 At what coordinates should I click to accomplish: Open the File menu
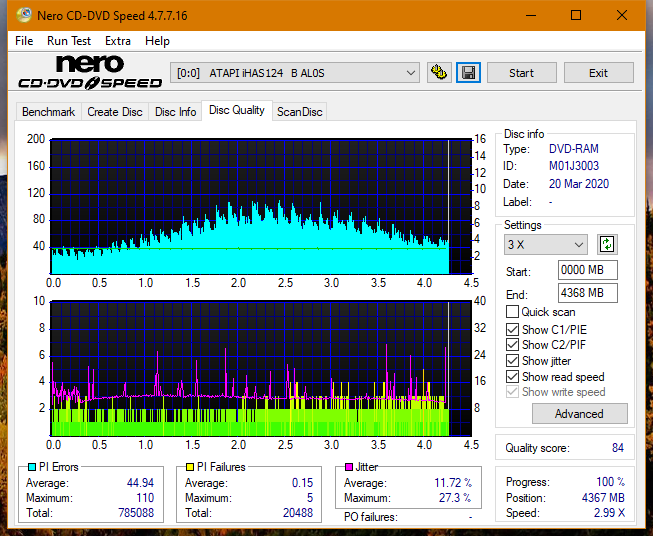tap(24, 41)
